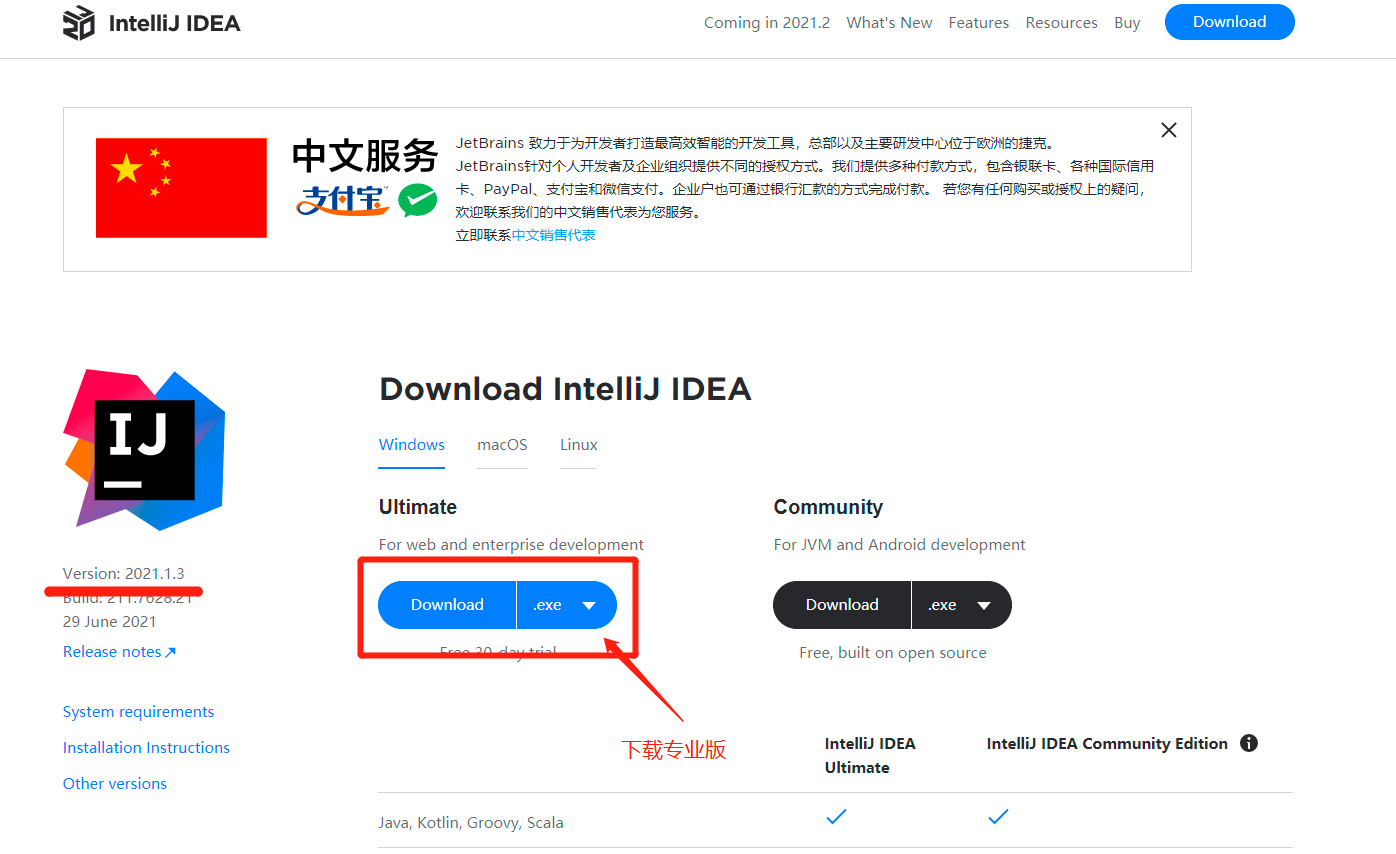Click 'For JVM and Android development' text
This screenshot has width=1396, height=854.
point(900,545)
